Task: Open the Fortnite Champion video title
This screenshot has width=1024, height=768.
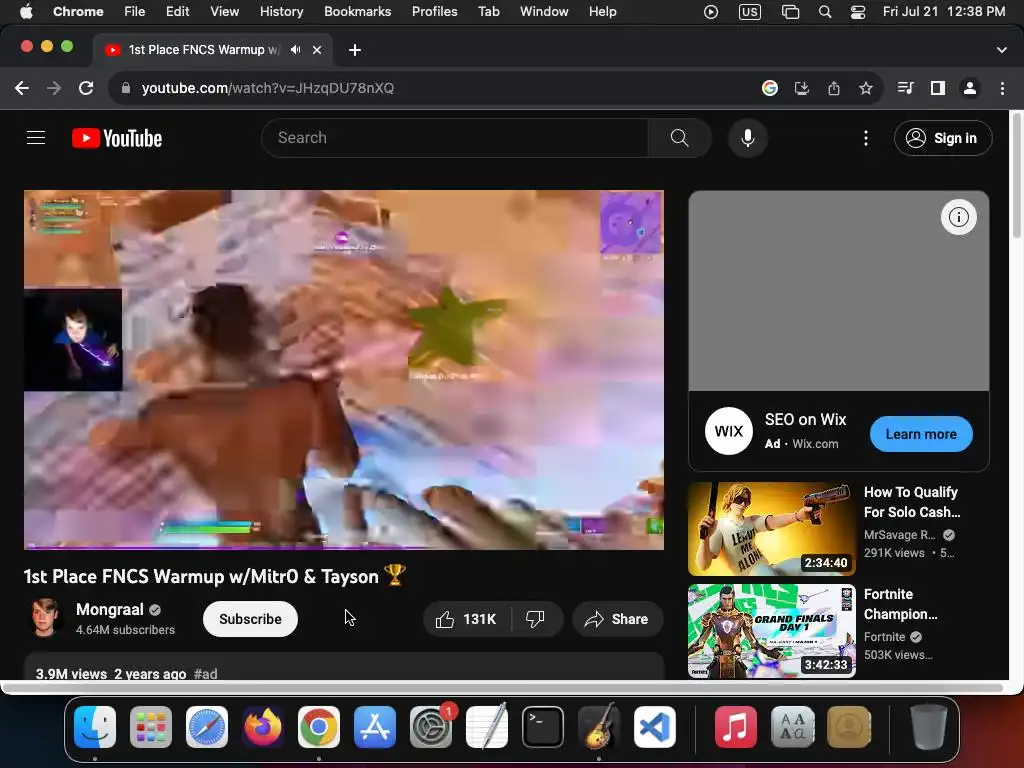Action: [901, 604]
